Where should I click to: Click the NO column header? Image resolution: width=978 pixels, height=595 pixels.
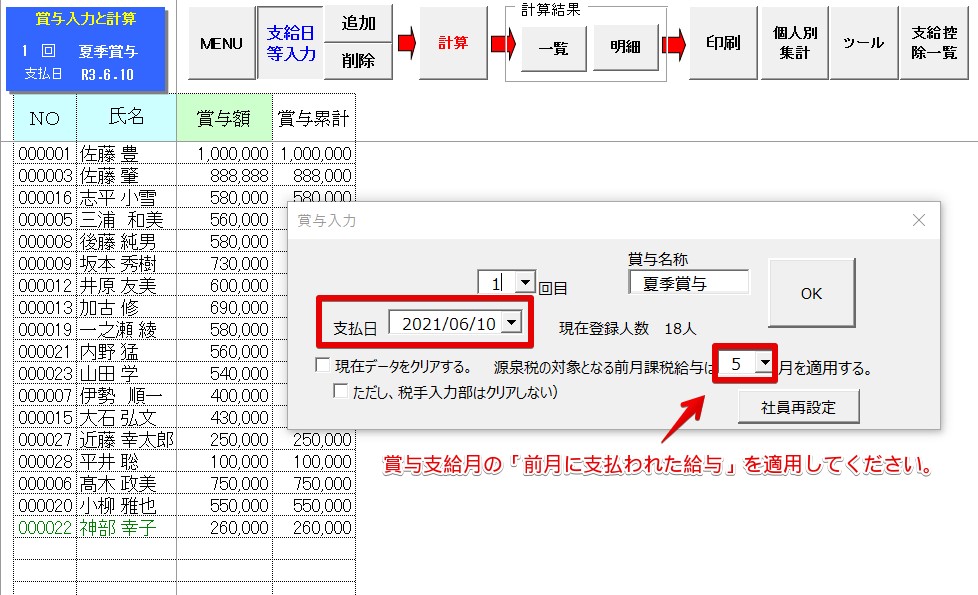45,117
